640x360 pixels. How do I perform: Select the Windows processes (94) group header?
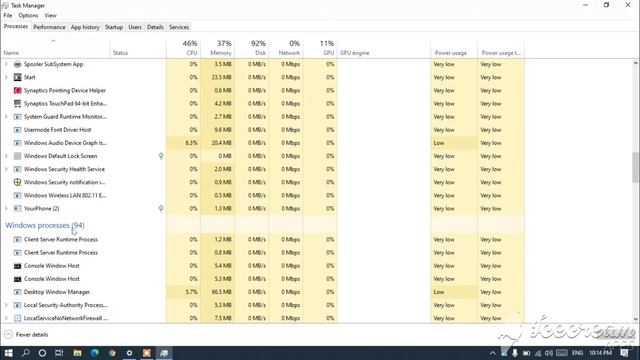pyautogui.click(x=45, y=225)
